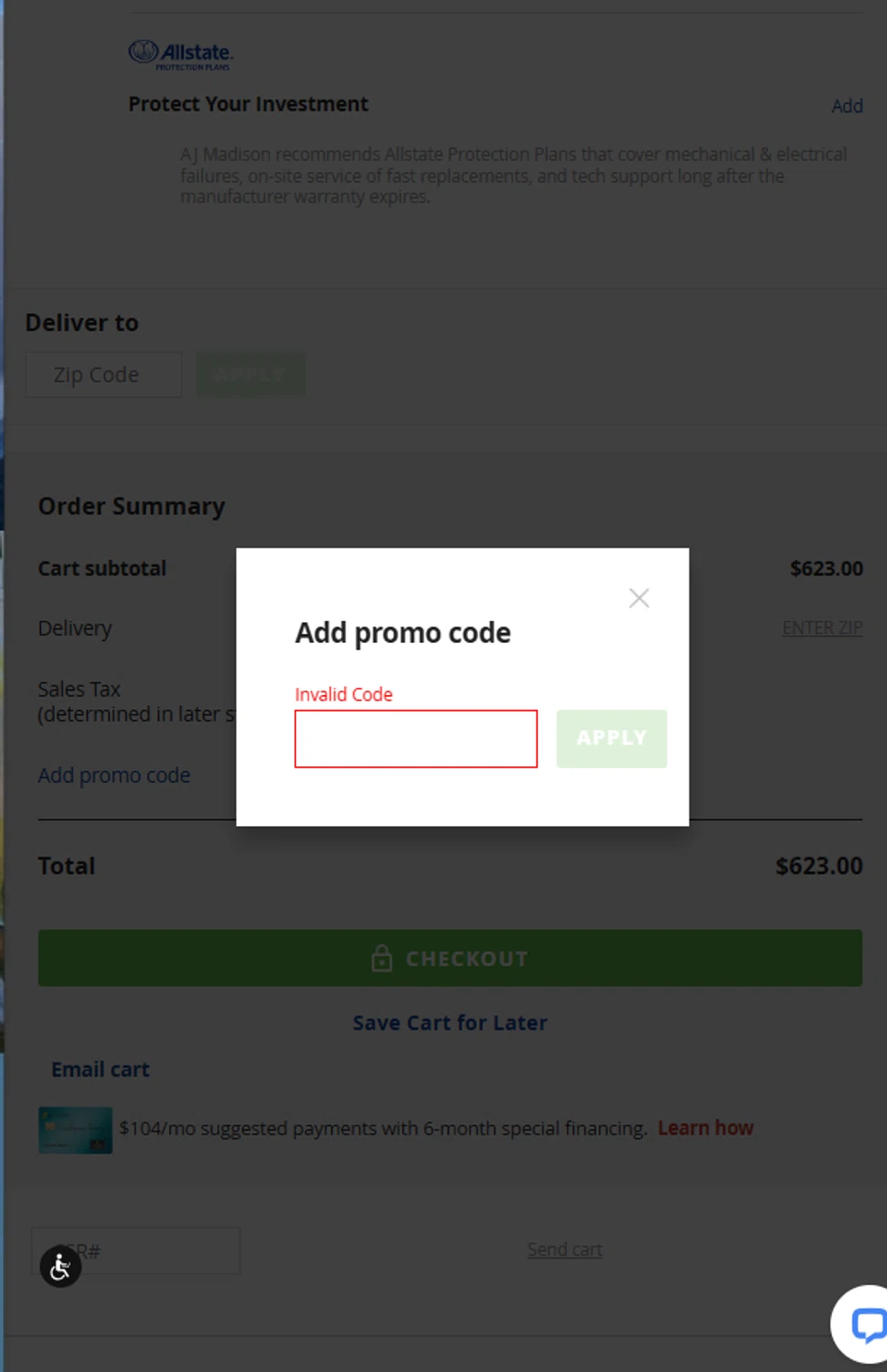Click the Send cart link
The image size is (887, 1372).
pyautogui.click(x=564, y=1249)
